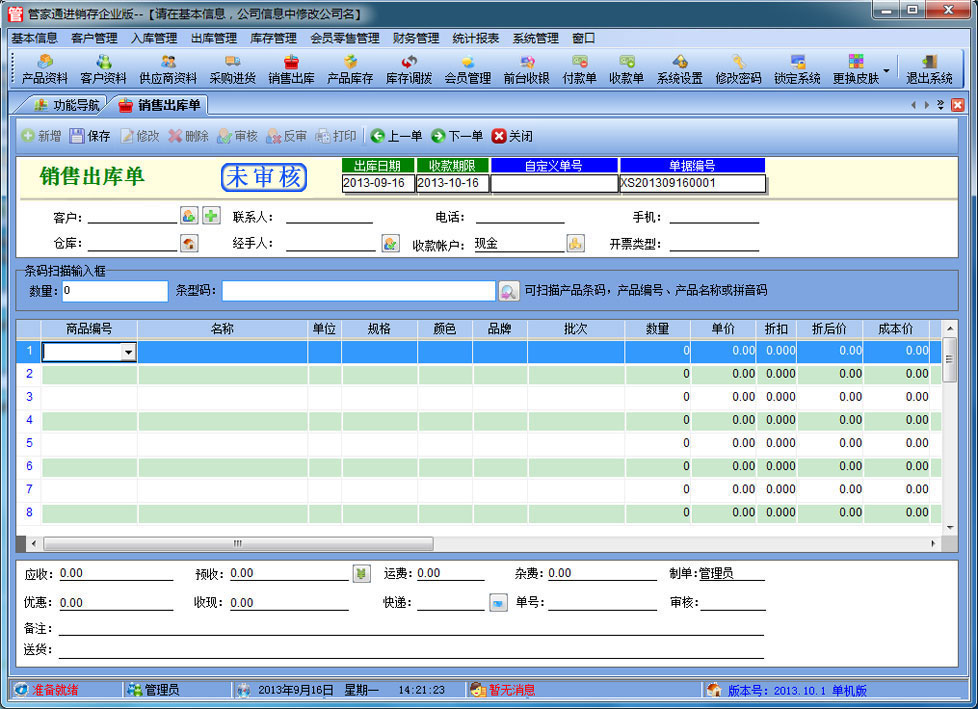
Task: Click the horizontal scrollbar under the grid
Action: (238, 544)
